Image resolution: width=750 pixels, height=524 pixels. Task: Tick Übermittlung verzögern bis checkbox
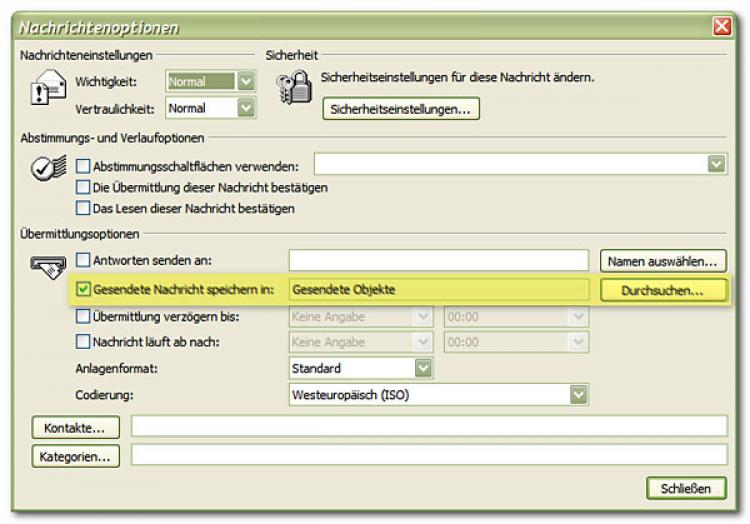coord(84,316)
